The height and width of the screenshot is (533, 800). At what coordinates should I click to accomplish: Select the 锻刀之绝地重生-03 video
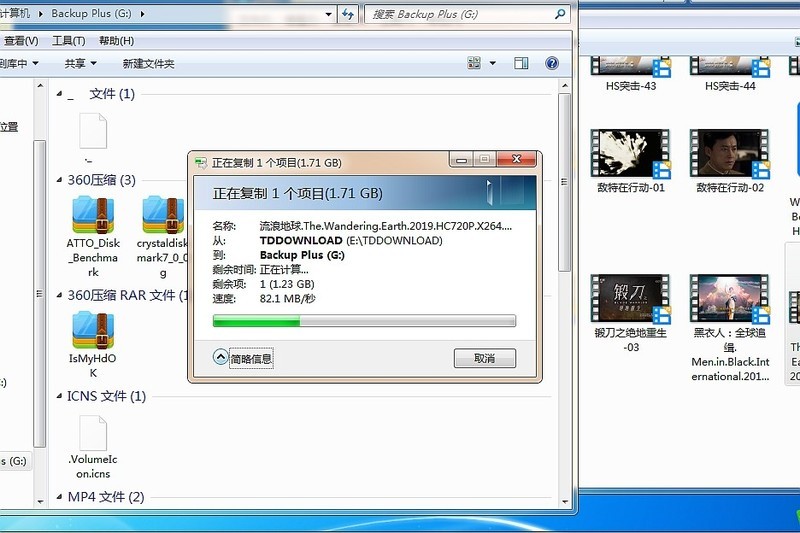(x=631, y=299)
